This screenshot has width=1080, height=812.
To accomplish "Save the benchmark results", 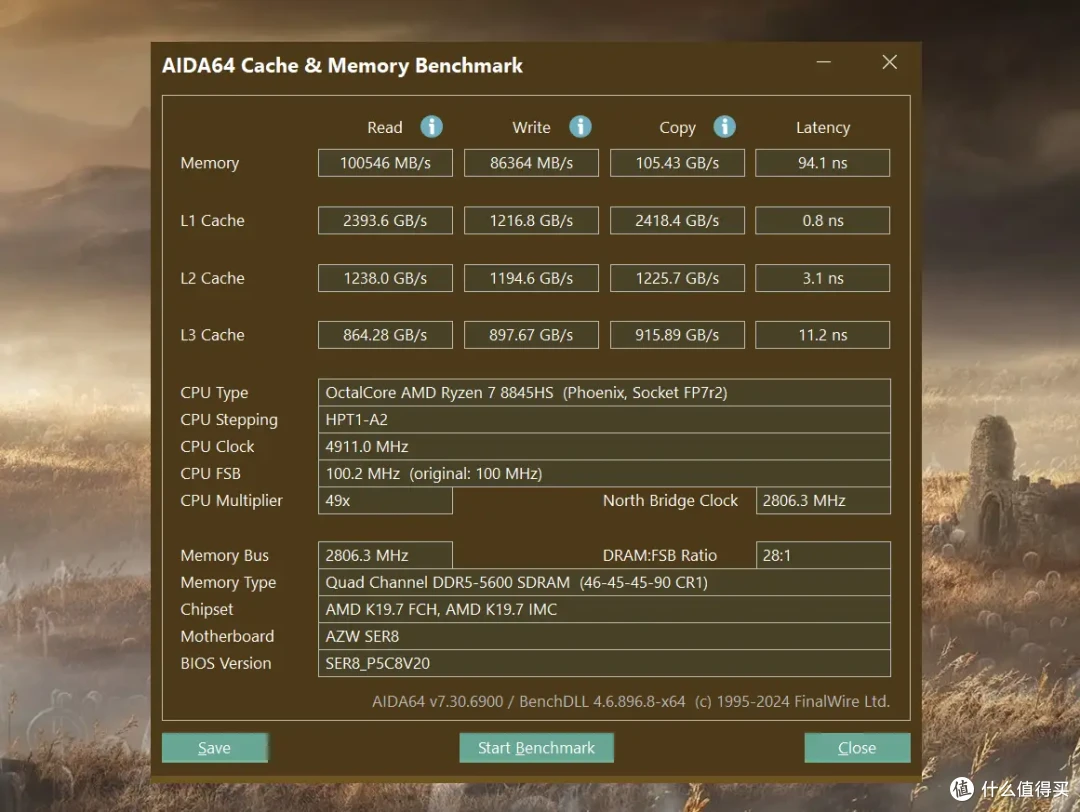I will point(214,747).
